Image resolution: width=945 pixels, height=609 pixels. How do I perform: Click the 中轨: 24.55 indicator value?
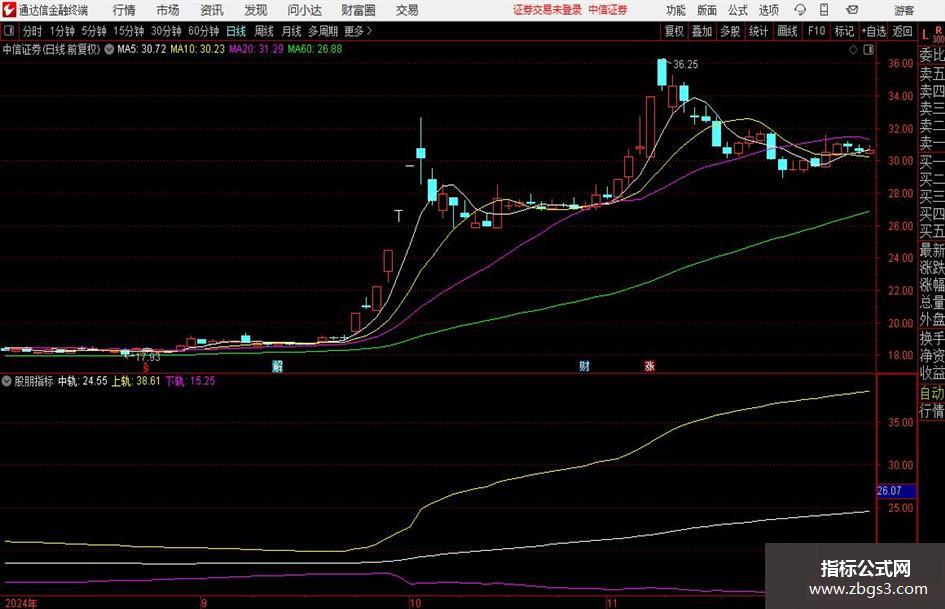83,381
